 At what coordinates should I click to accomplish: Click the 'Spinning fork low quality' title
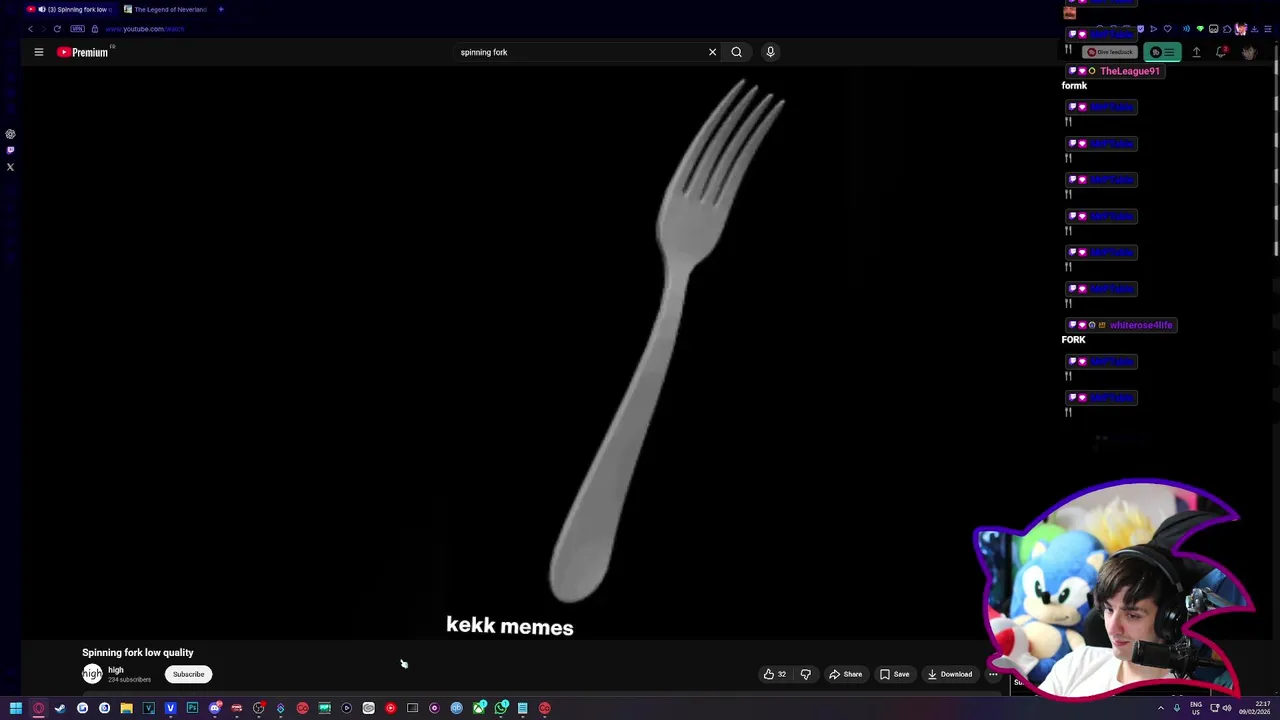point(138,652)
